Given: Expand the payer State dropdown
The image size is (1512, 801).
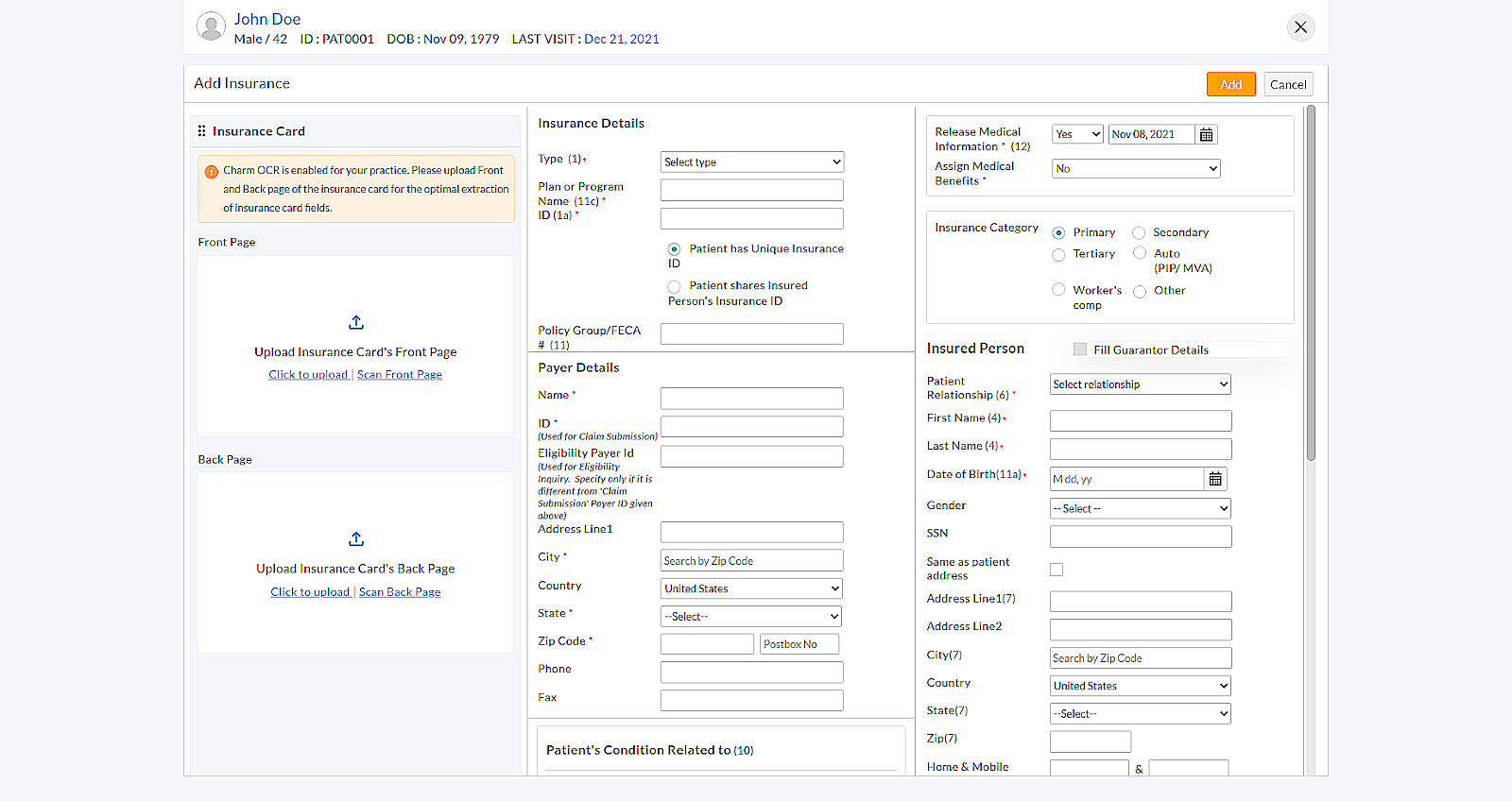Looking at the screenshot, I should coord(751,617).
